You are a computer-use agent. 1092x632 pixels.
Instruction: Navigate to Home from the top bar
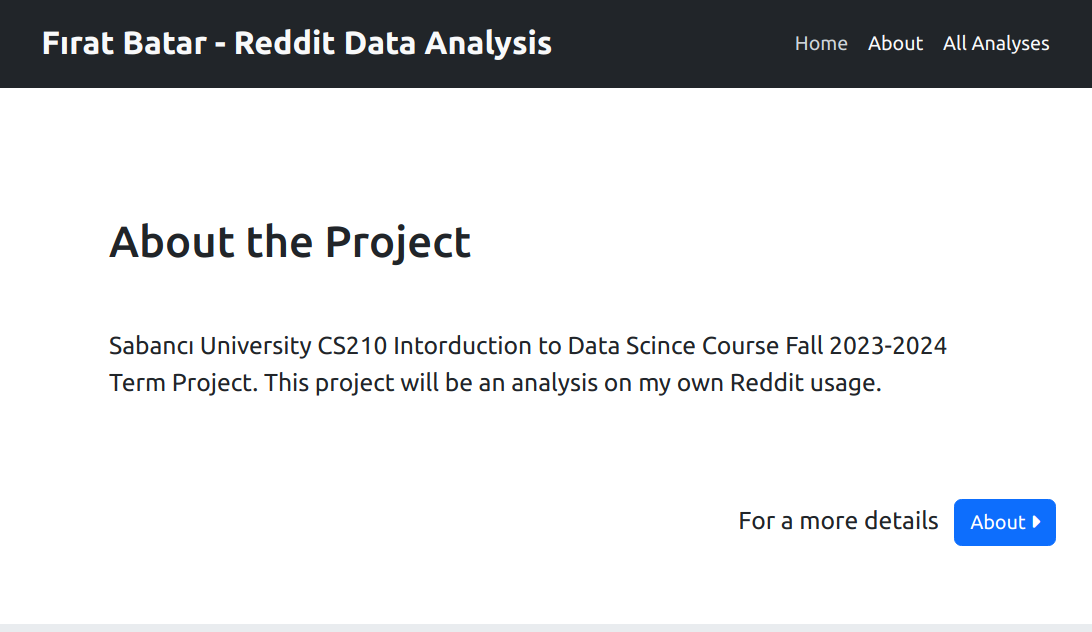821,43
